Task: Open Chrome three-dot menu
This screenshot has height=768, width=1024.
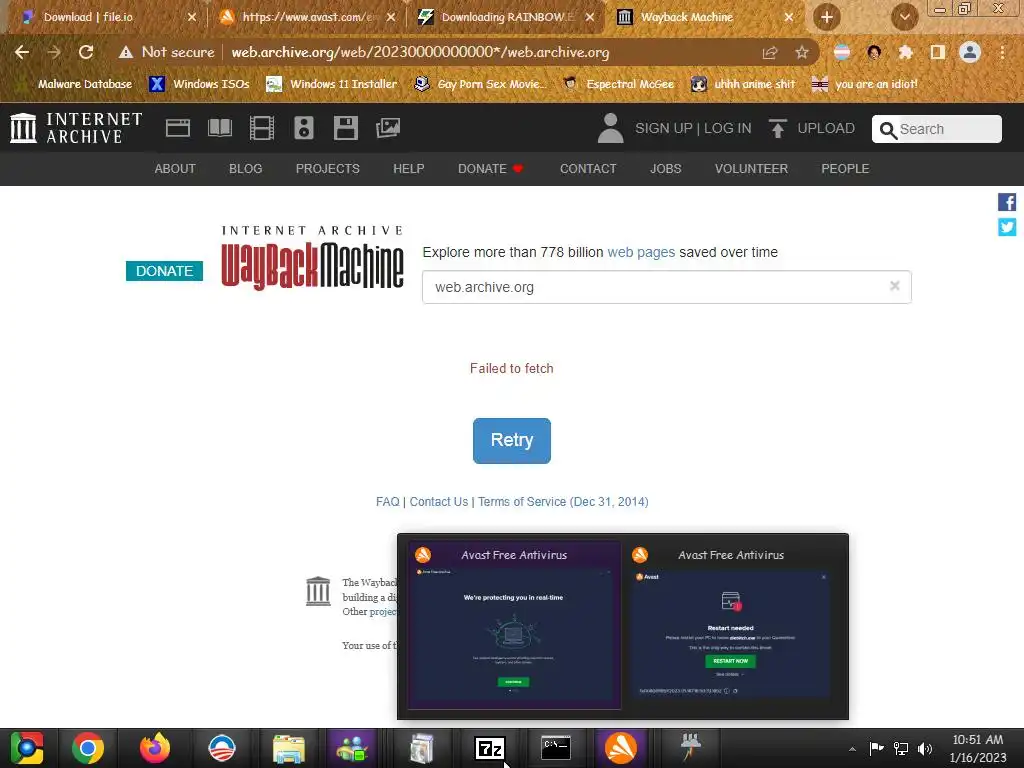Action: [x=1002, y=52]
